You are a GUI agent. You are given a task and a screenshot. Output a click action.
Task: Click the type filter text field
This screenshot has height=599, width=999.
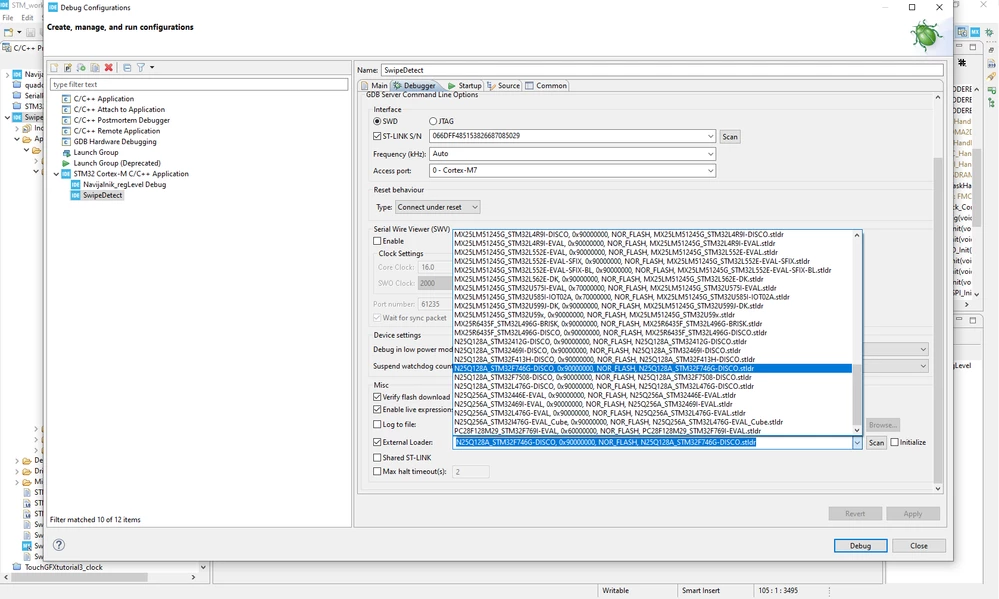coord(199,84)
